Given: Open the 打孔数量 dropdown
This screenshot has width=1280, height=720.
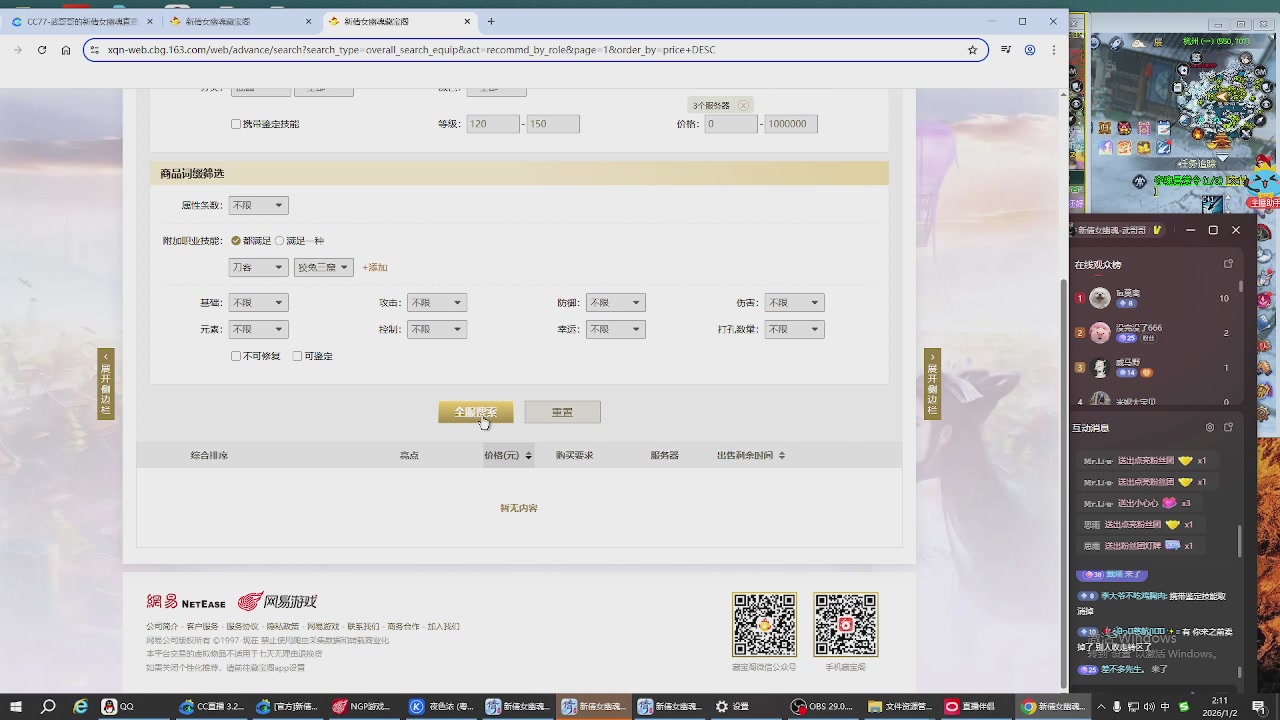Looking at the screenshot, I should click(x=794, y=330).
